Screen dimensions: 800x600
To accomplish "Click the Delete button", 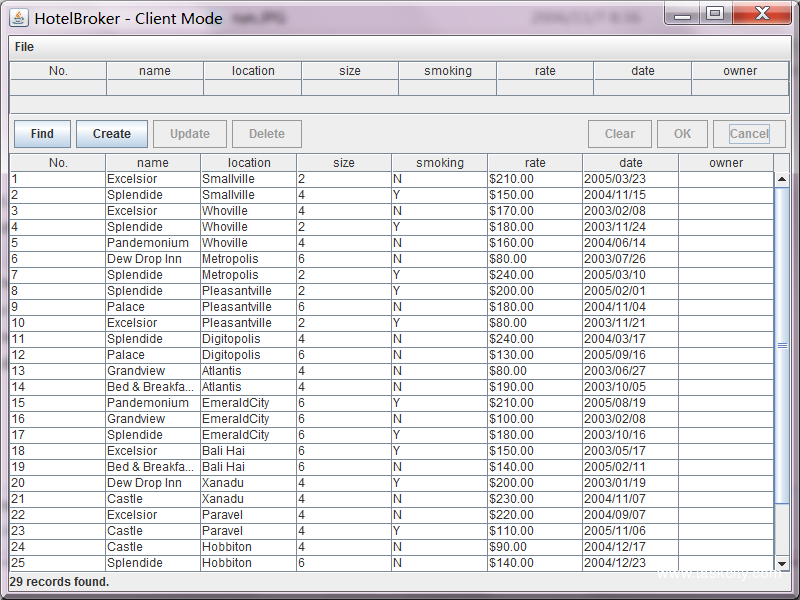I will [x=267, y=134].
